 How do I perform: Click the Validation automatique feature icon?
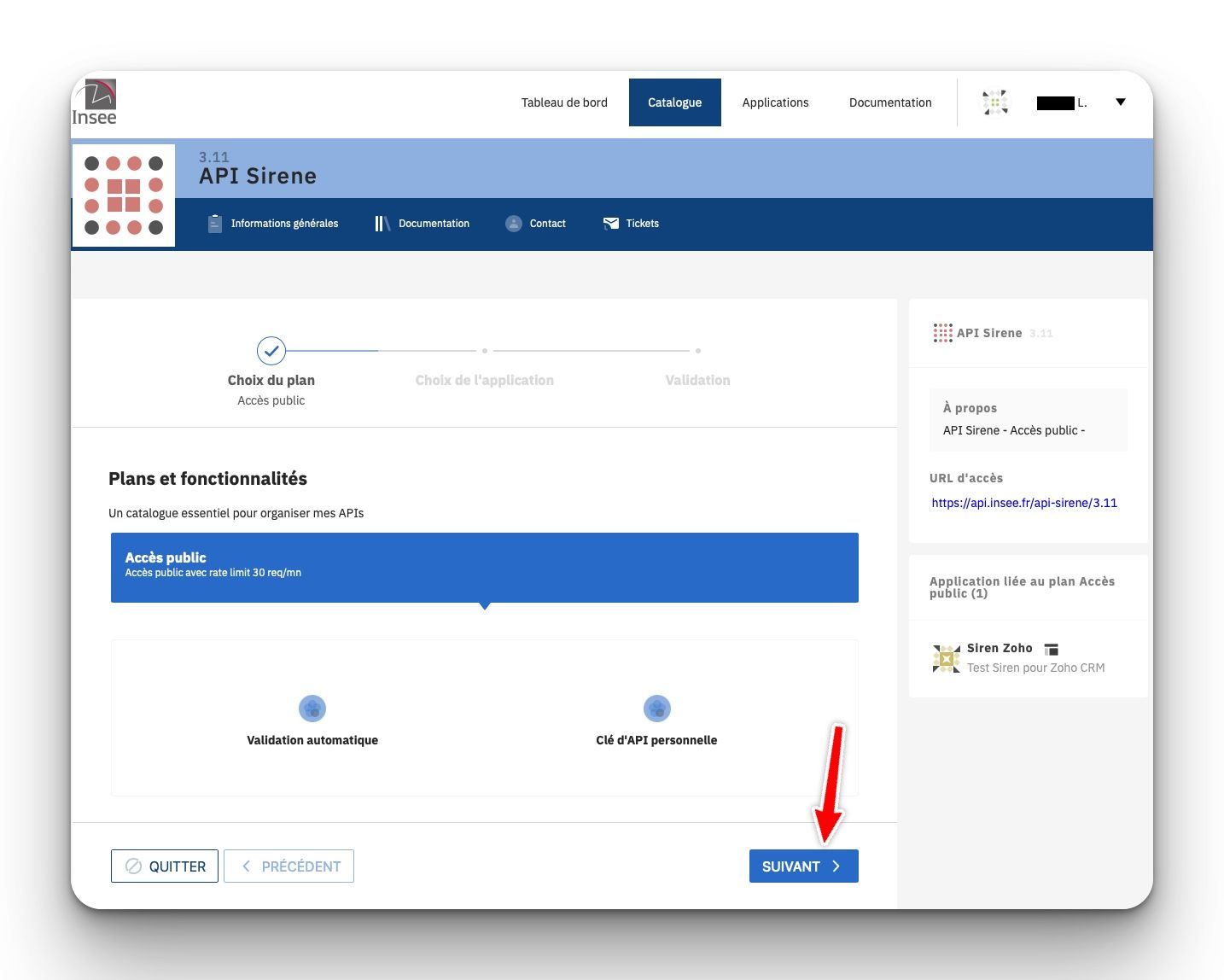click(x=312, y=709)
